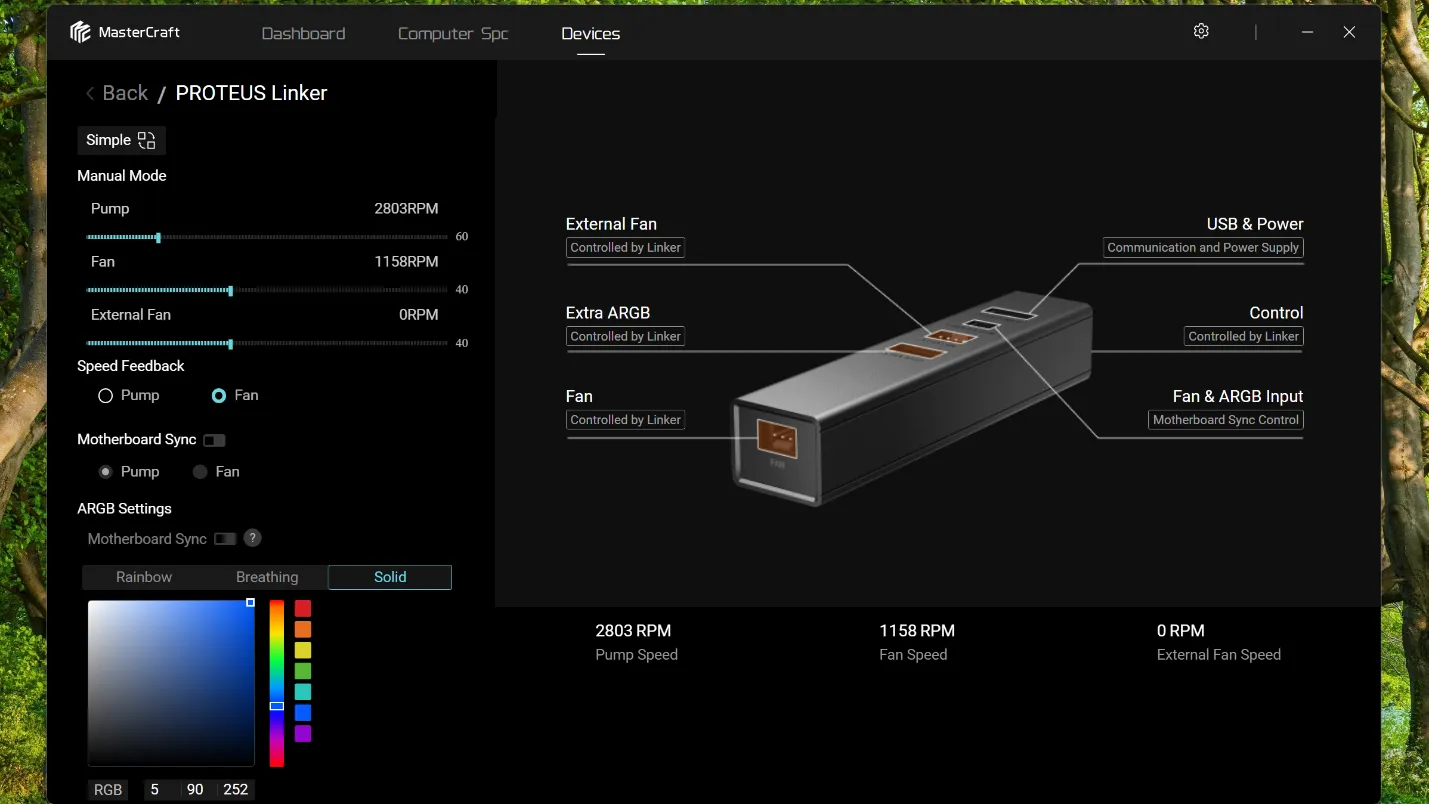The image size is (1429, 804).
Task: Click the rainbow hue slider bar
Action: pos(277,684)
